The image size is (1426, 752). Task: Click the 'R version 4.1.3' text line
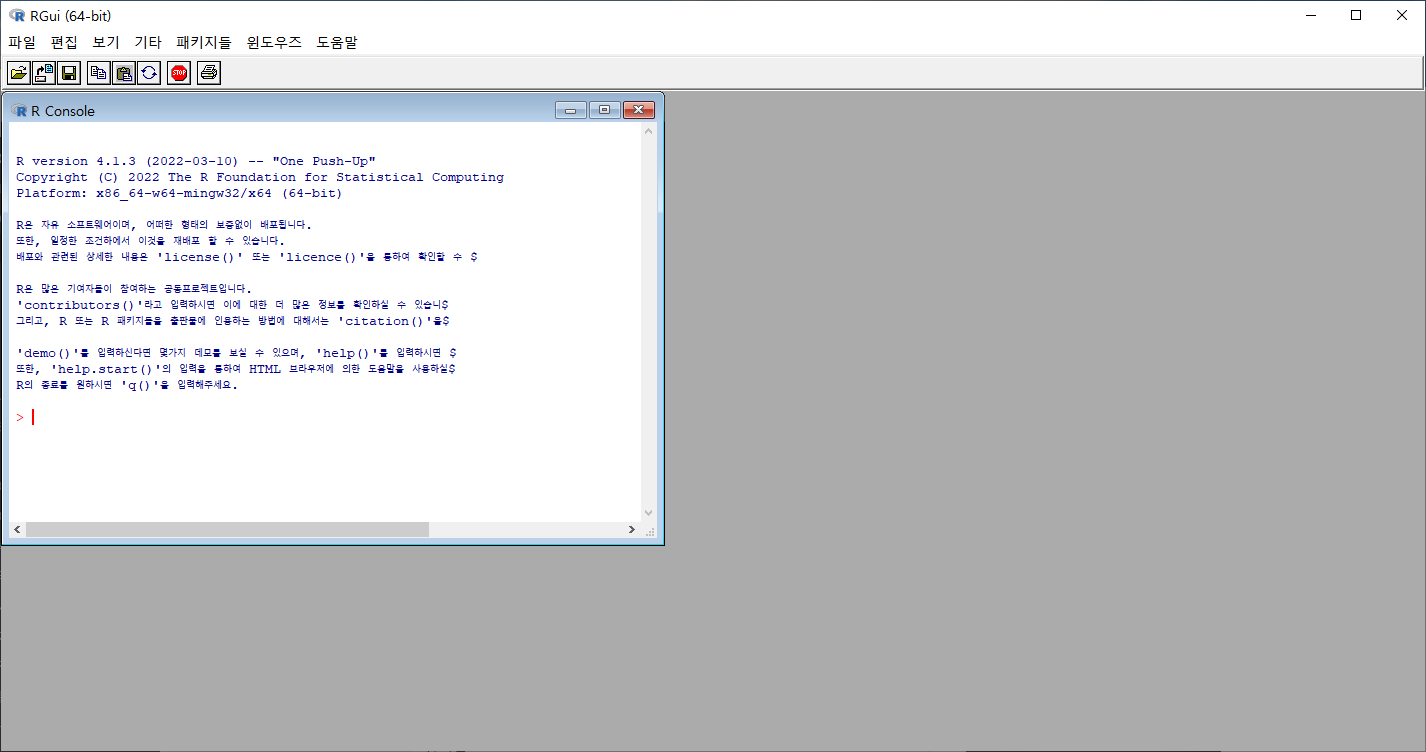196,161
